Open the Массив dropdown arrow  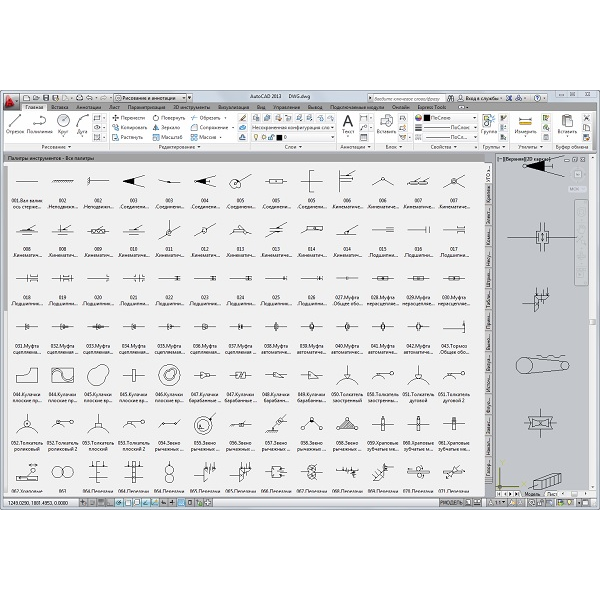pyautogui.click(x=220, y=137)
